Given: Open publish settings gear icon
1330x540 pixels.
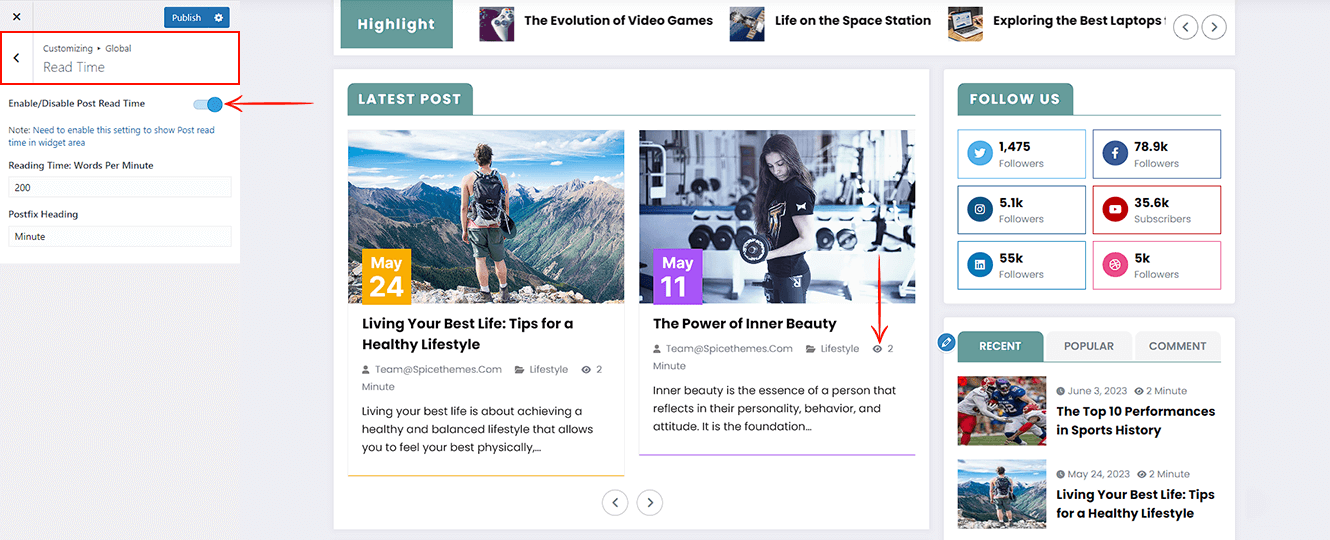Looking at the screenshot, I should click(x=219, y=17).
